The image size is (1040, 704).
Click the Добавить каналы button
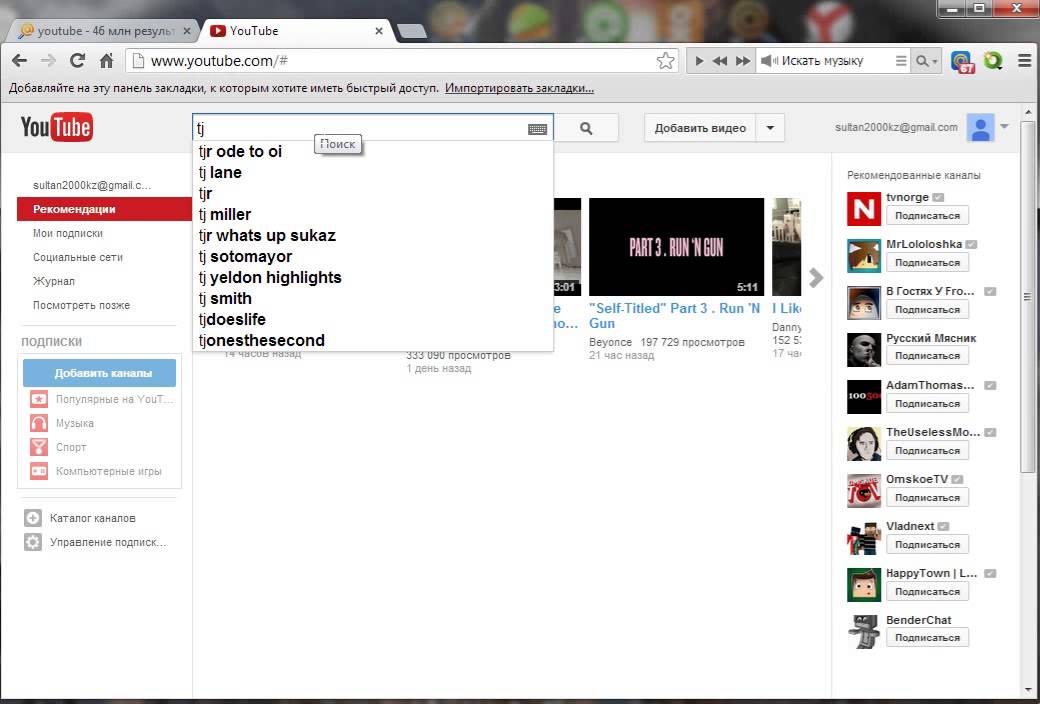99,373
